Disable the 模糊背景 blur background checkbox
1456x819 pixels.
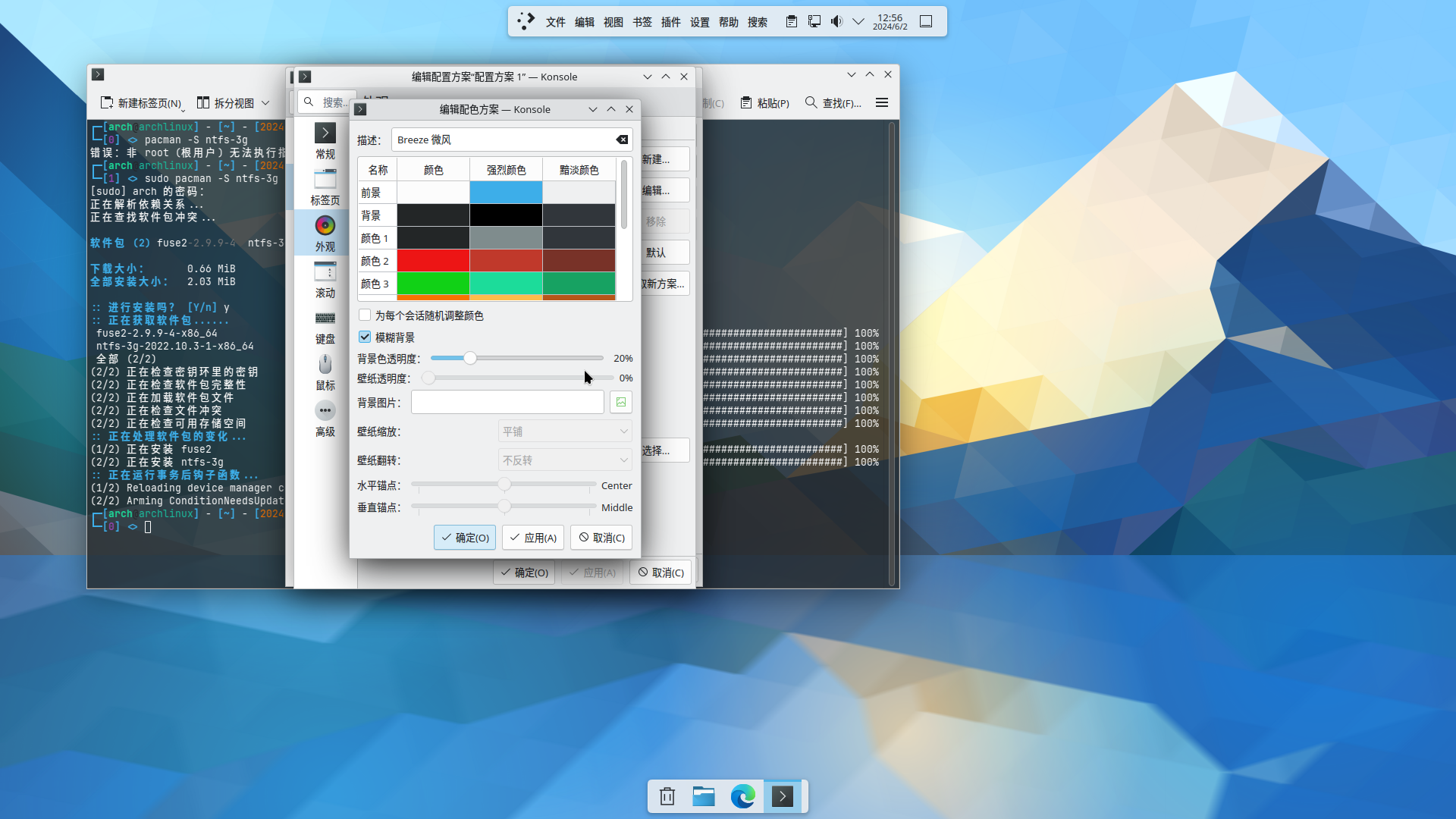366,337
